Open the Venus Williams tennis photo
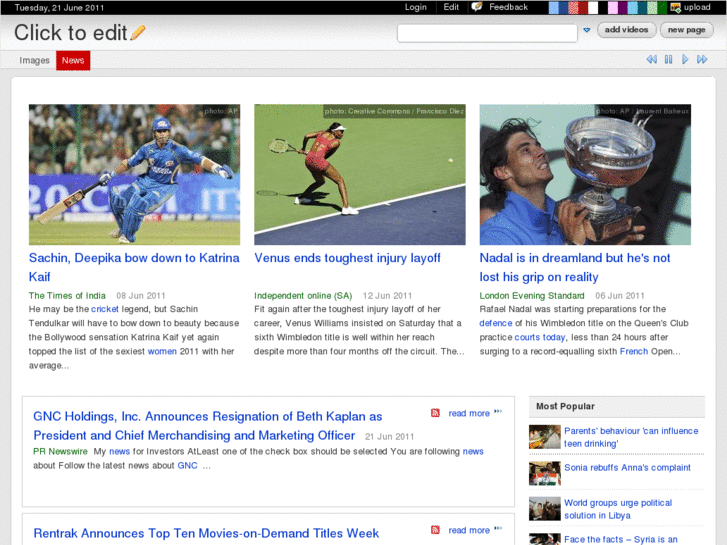The height and width of the screenshot is (545, 727). (x=360, y=174)
